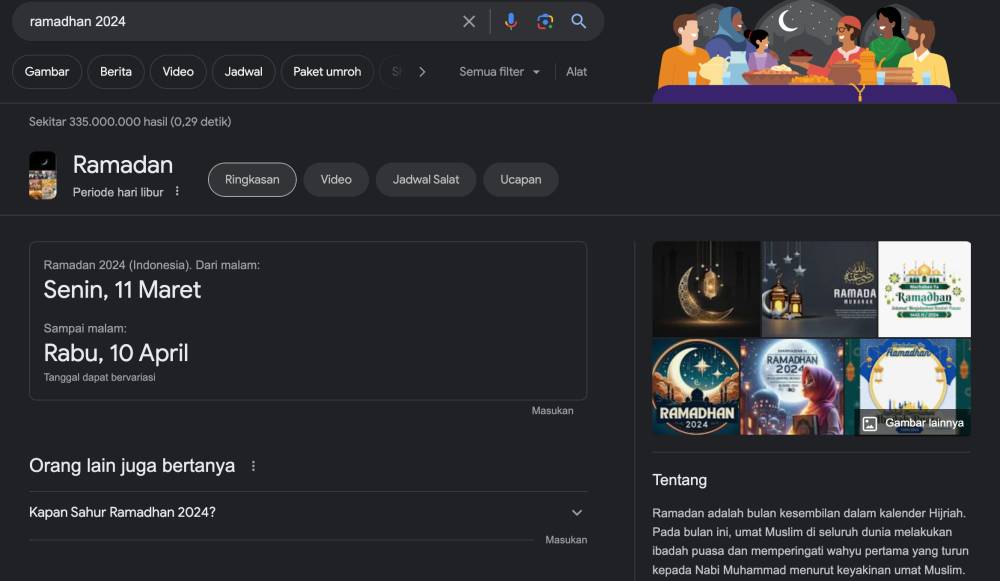Click the Periode hari libur subtitle
Image resolution: width=1000 pixels, height=581 pixels.
coord(118,192)
